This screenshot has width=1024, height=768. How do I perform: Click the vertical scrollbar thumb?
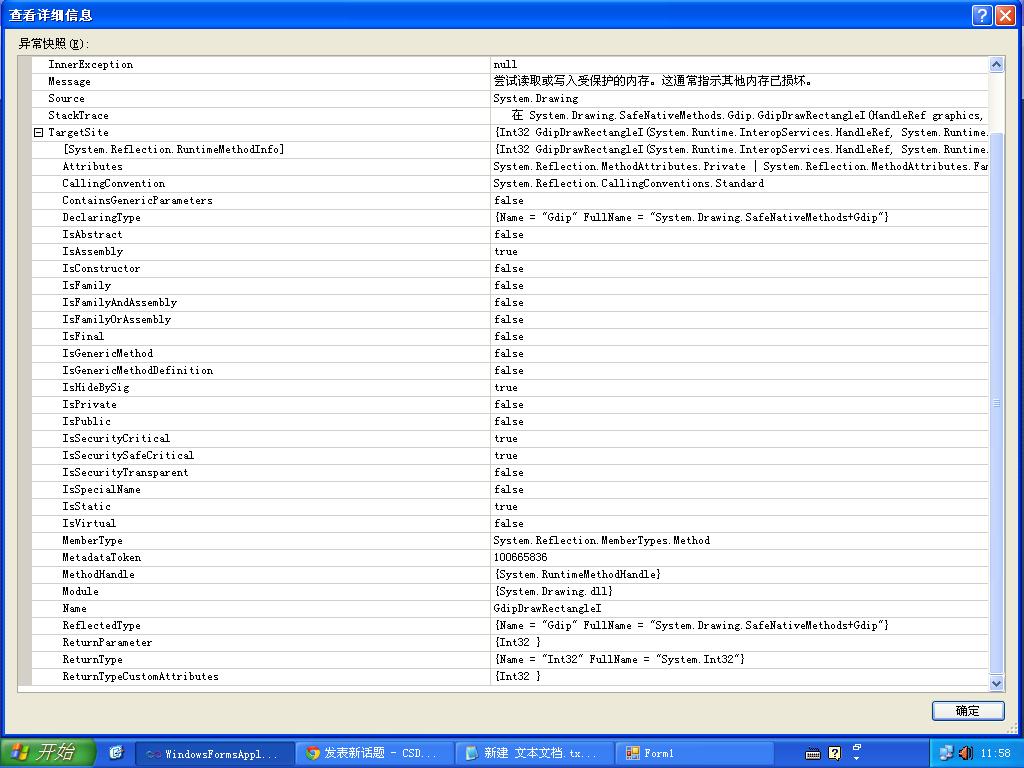[x=996, y=402]
